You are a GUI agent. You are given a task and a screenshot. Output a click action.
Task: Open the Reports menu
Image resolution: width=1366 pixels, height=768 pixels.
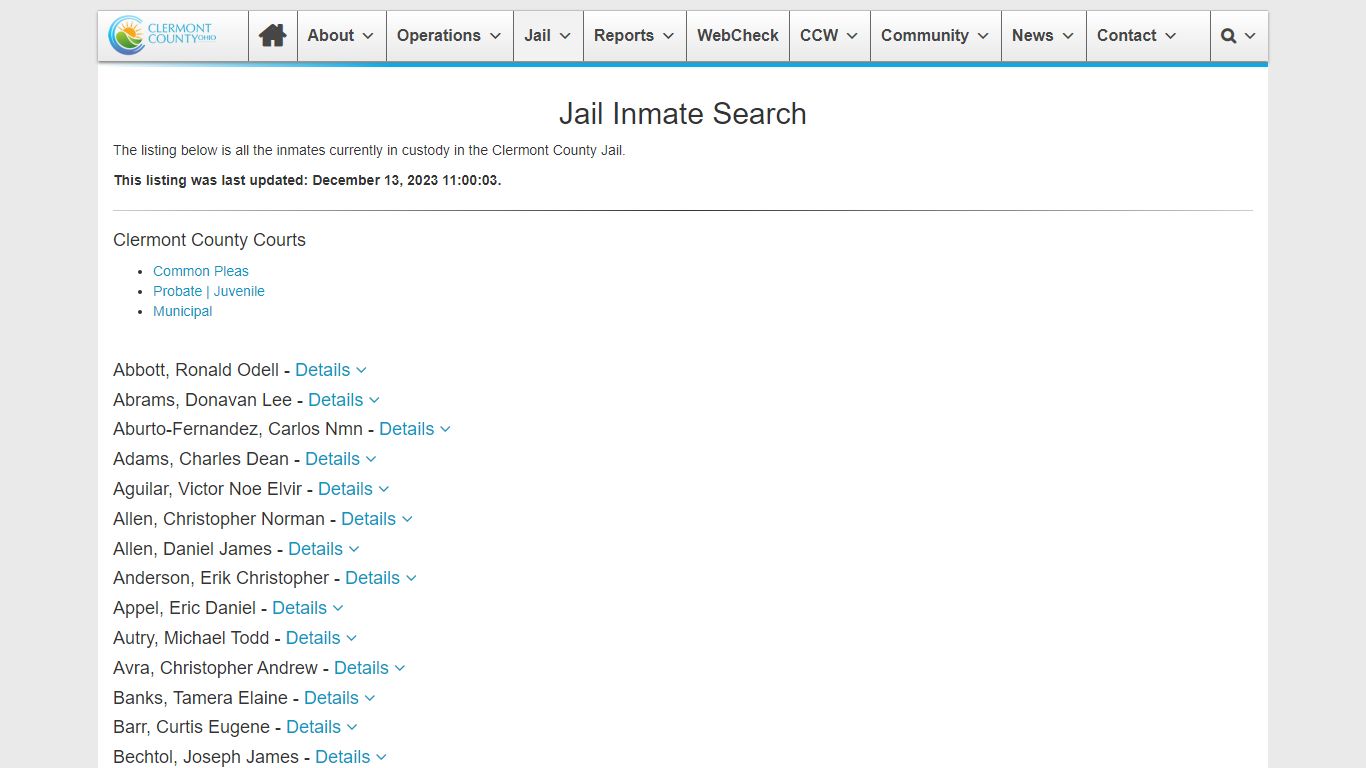[634, 36]
